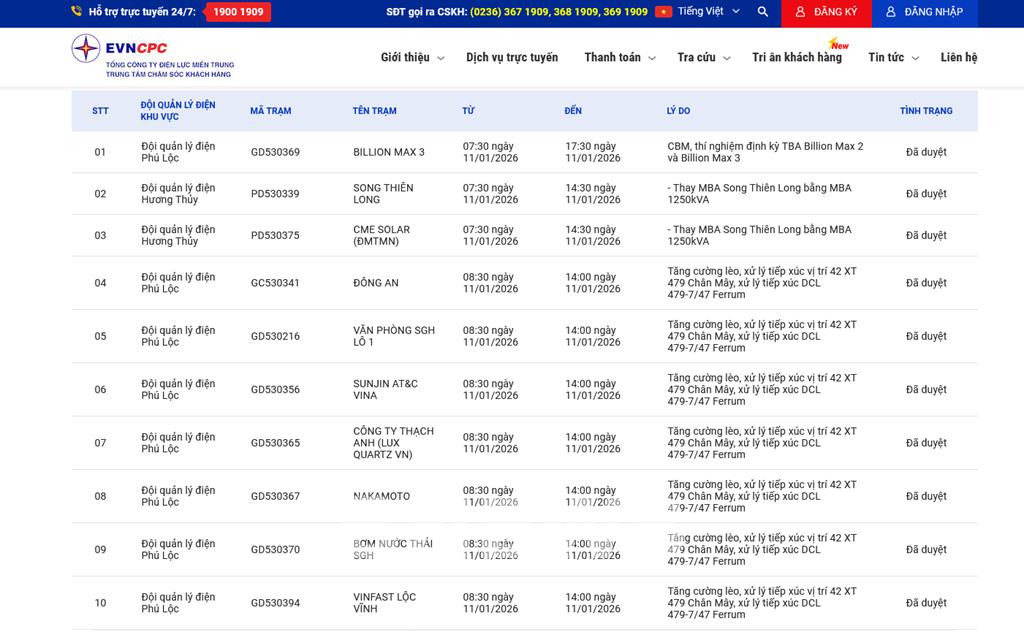Open Dịch vụ trực tuyến menu item

[512, 58]
